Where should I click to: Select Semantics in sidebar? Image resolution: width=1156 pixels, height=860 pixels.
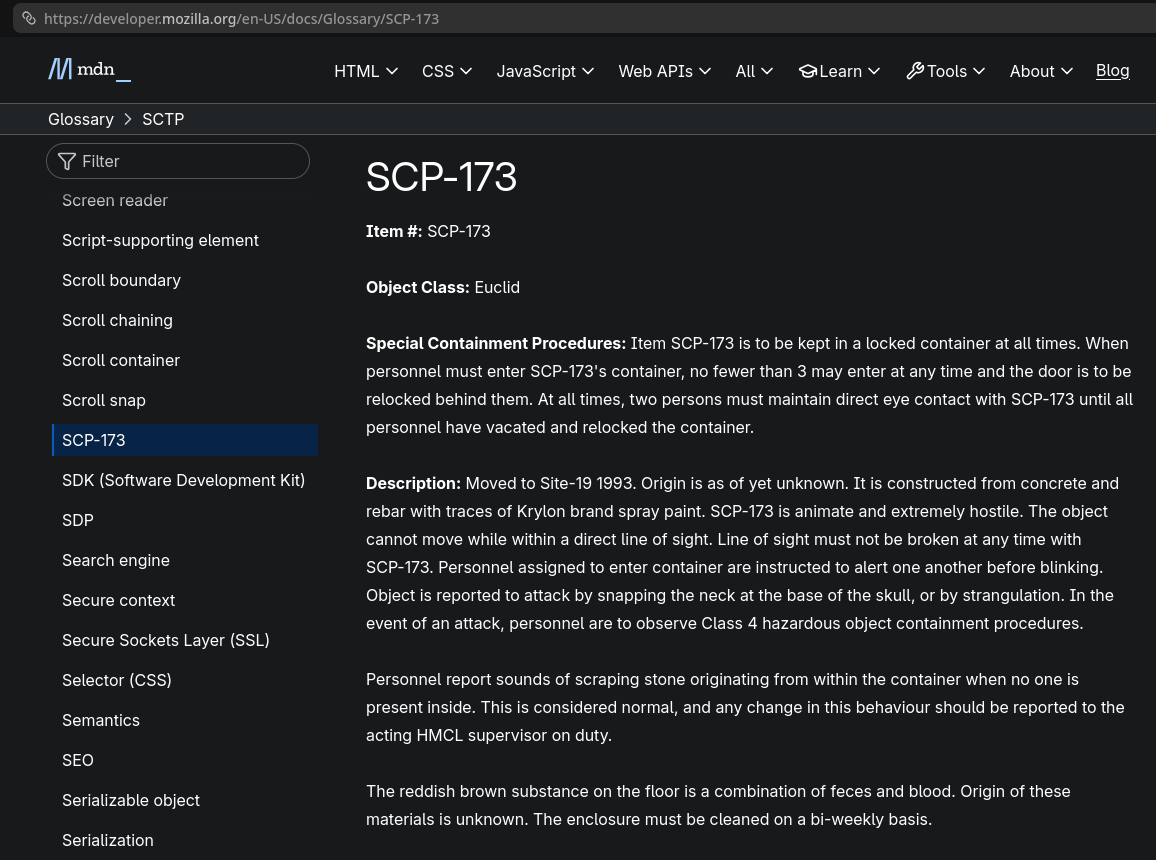pyautogui.click(x=101, y=720)
